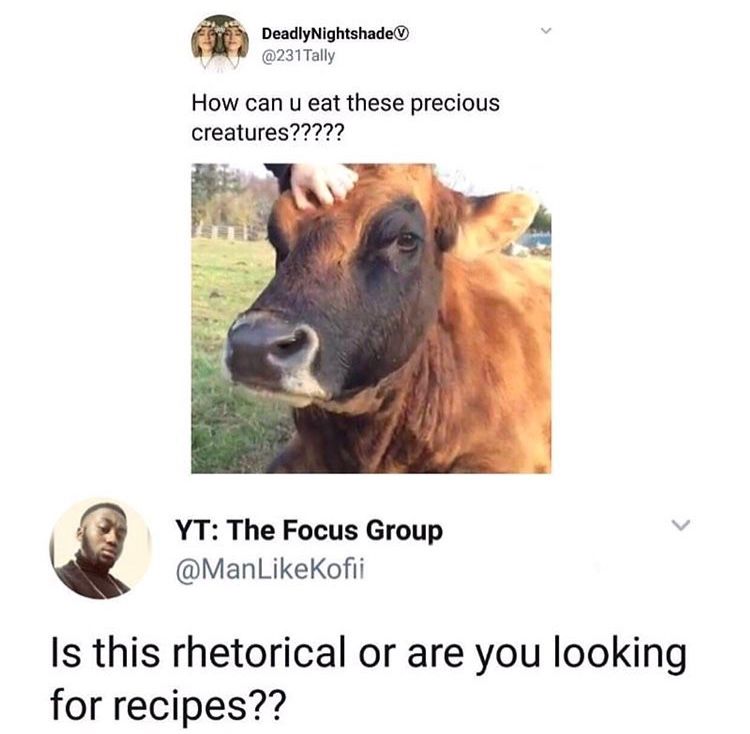The width and height of the screenshot is (750, 734).
Task: Click the YT: The Focus Group display name
Action: [309, 530]
